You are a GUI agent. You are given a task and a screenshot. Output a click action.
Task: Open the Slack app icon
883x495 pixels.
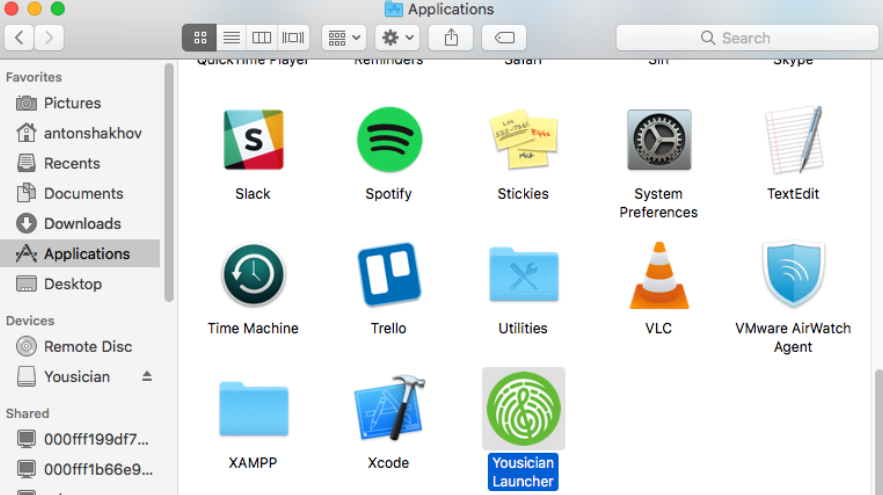point(252,141)
